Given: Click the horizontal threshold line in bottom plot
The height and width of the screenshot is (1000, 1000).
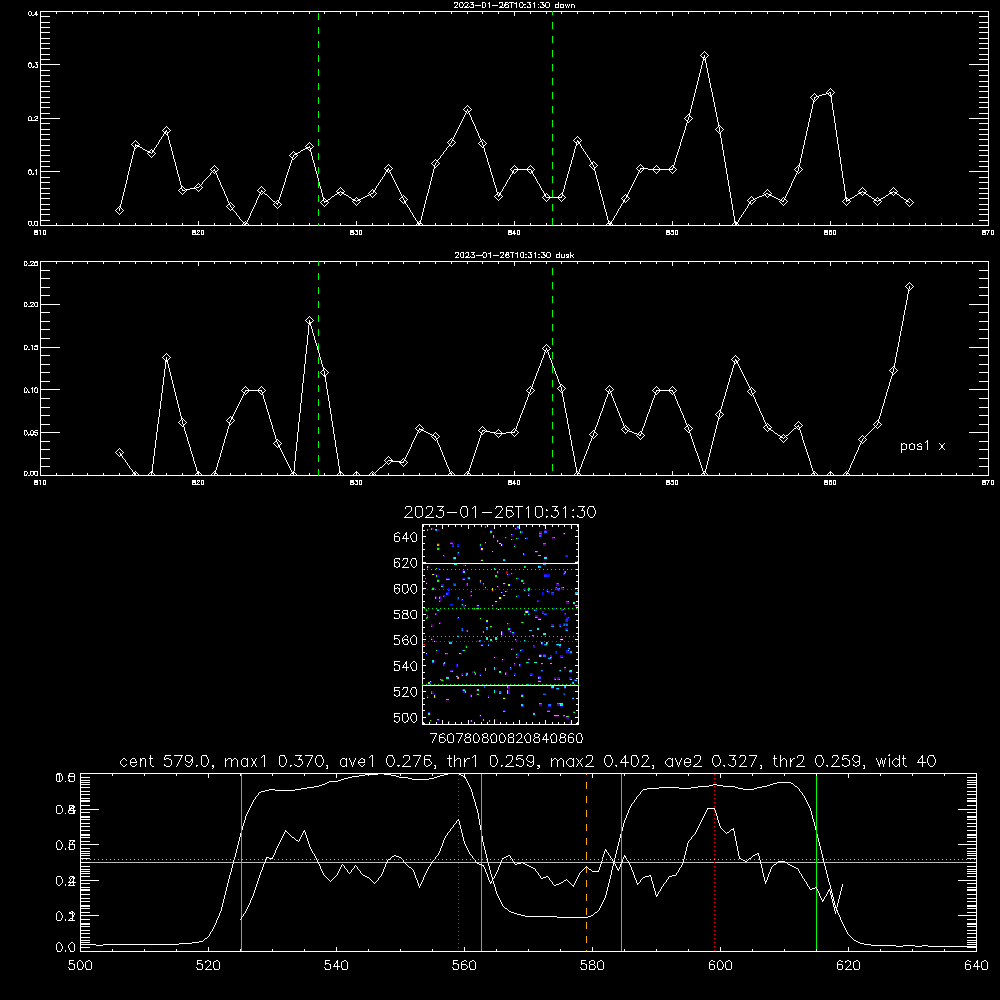Looking at the screenshot, I should [528, 862].
